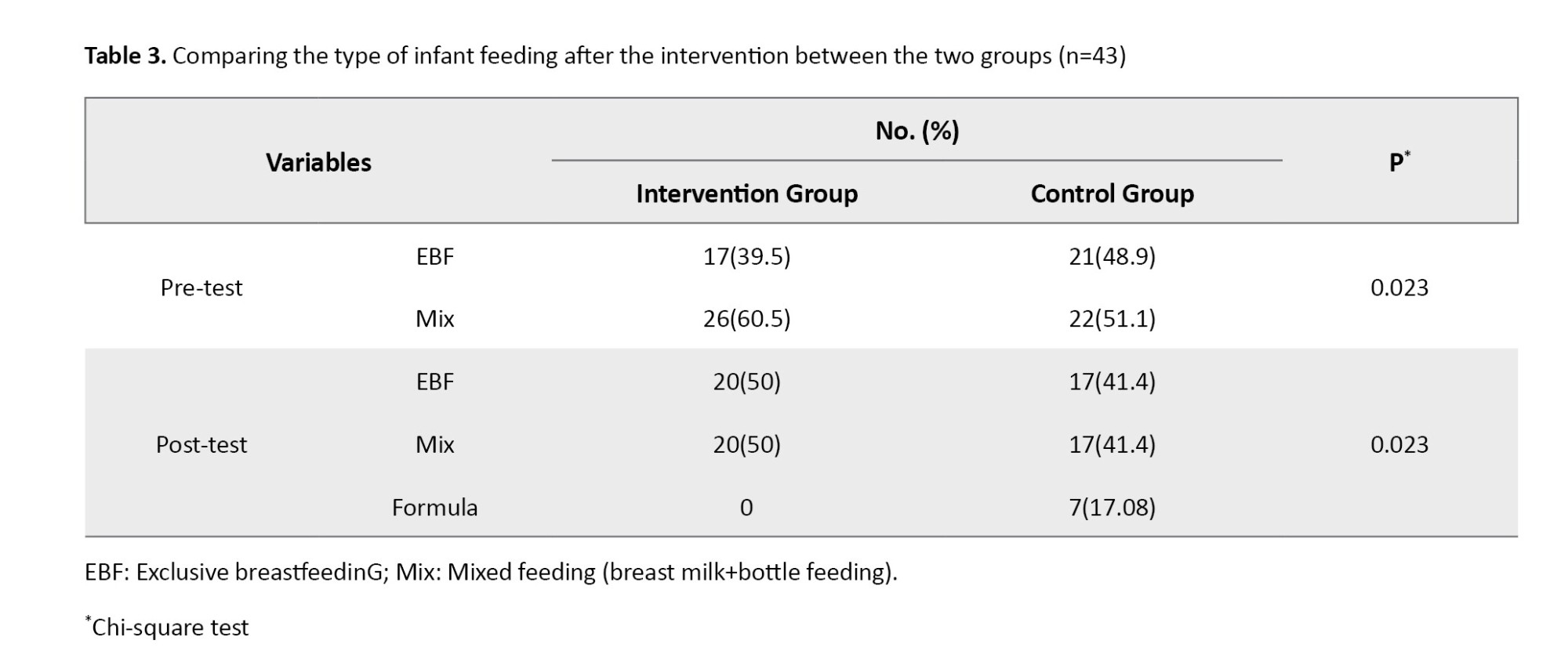Select the Variables column header
1568x662 pixels.
pyautogui.click(x=318, y=162)
